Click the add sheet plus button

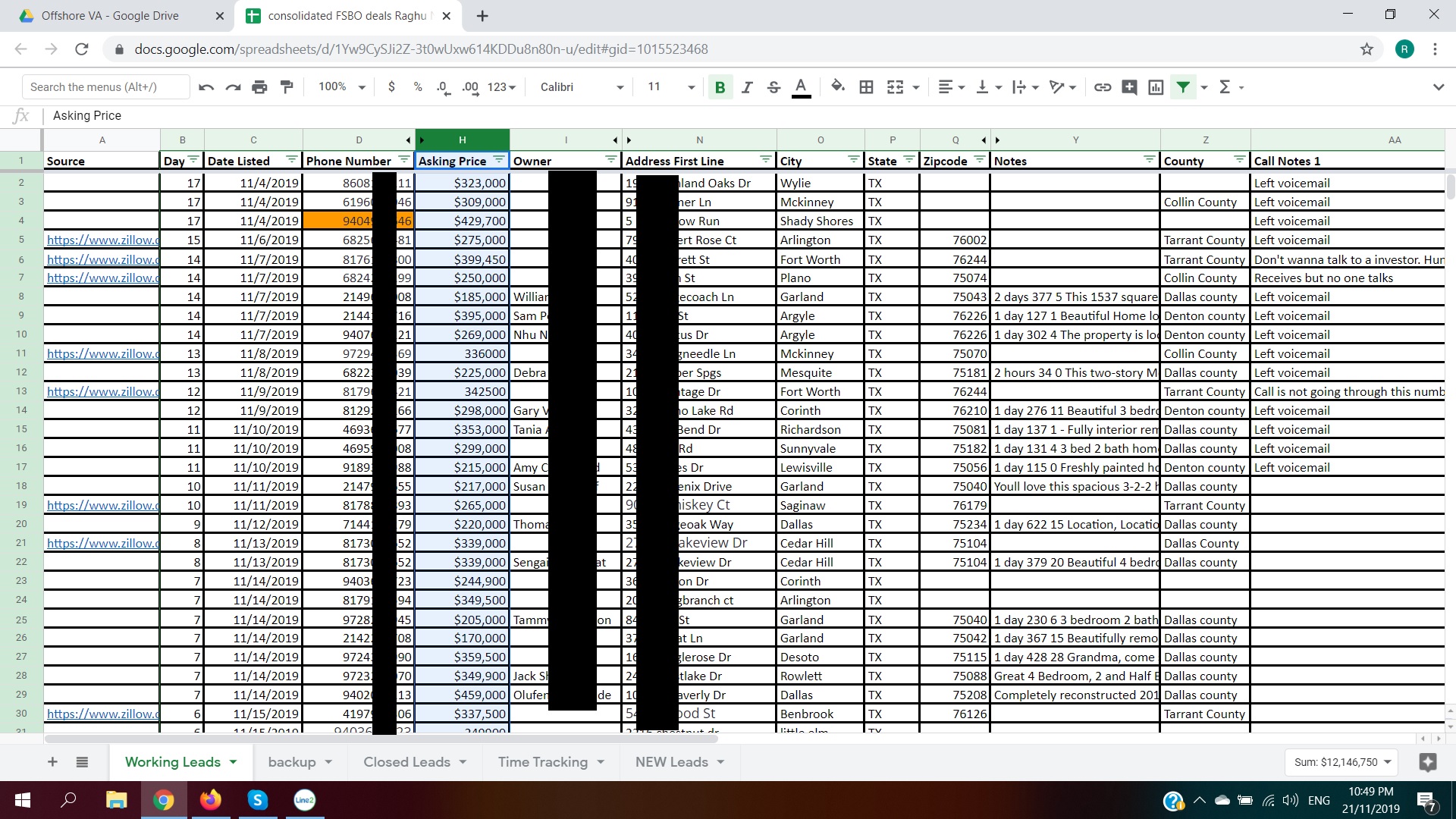(52, 762)
